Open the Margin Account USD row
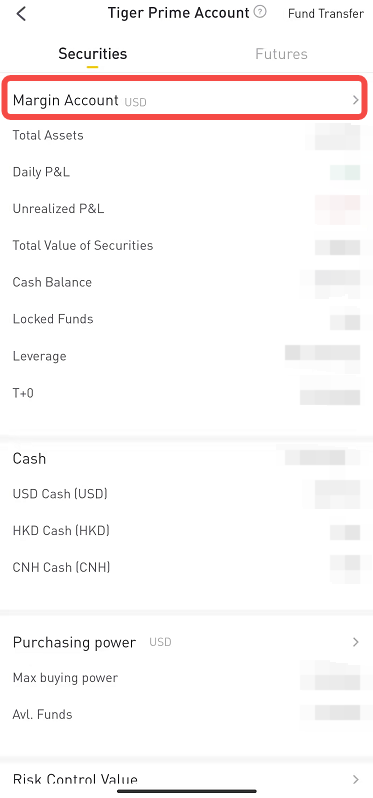The image size is (373, 798). tap(185, 98)
